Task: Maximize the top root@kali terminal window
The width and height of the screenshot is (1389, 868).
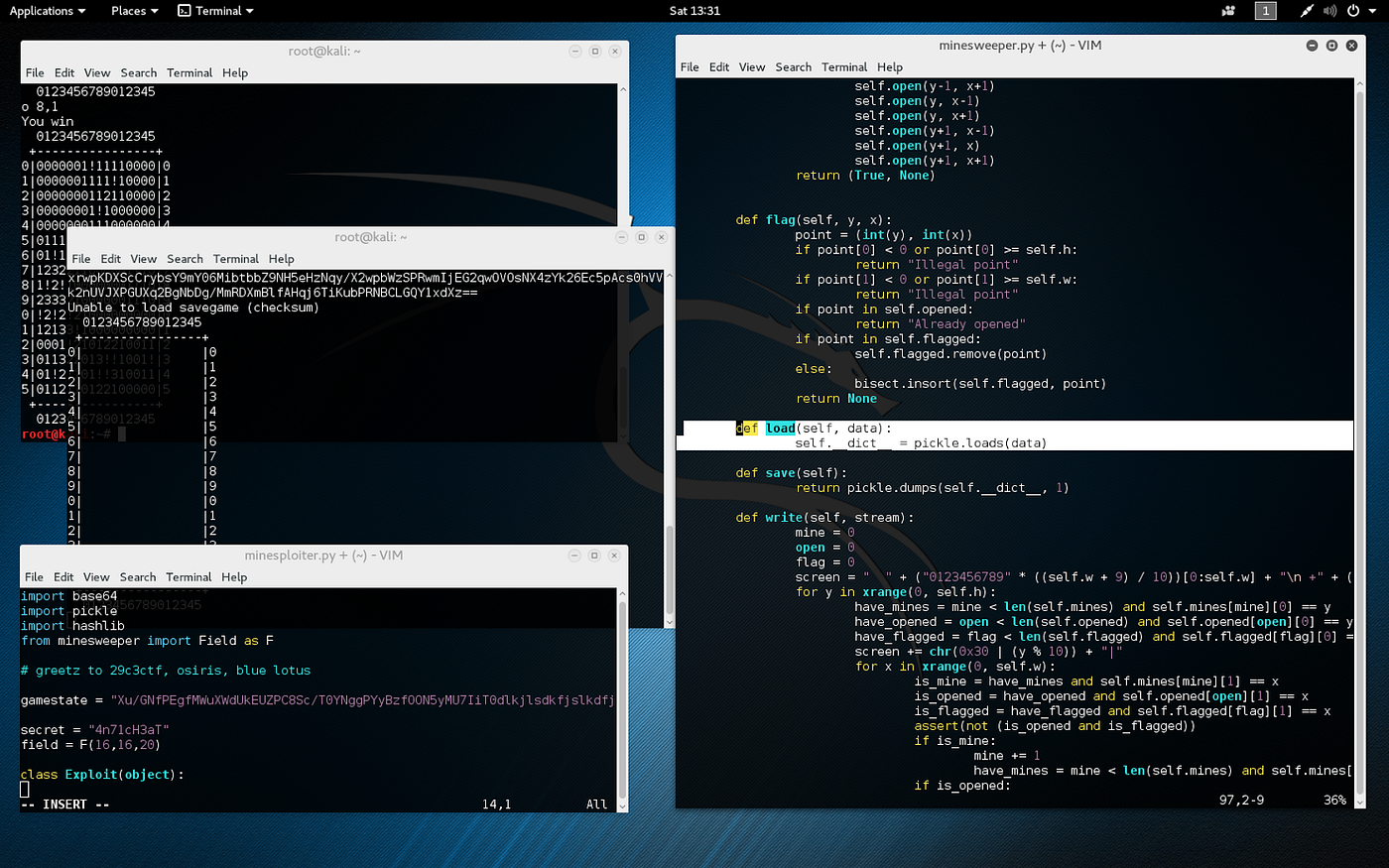Action: [595, 52]
